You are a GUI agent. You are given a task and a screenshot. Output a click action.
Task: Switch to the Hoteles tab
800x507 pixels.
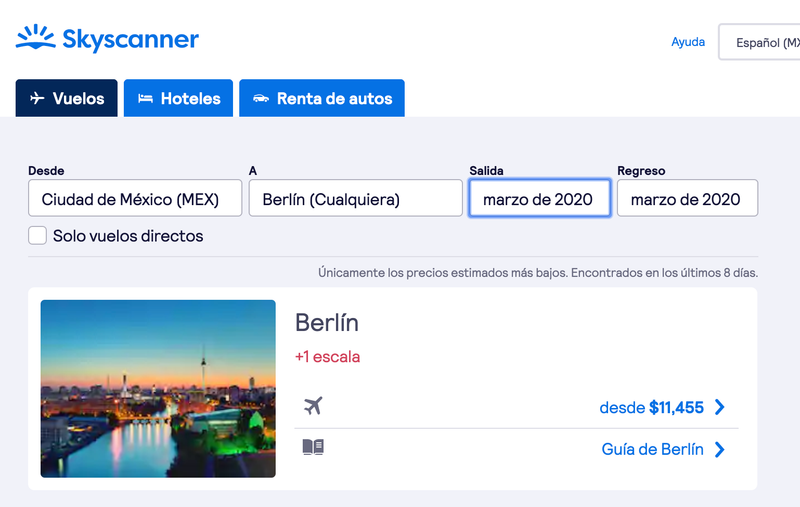click(x=178, y=98)
